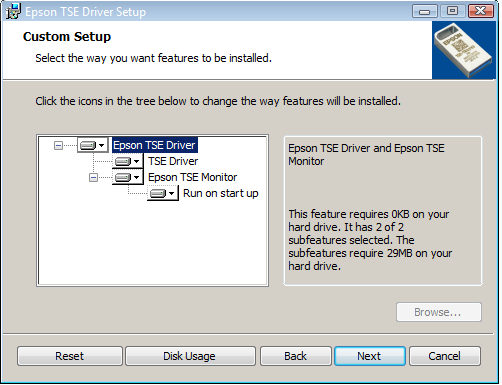Image resolution: width=502 pixels, height=385 pixels.
Task: Click the Reset button
Action: 70,356
